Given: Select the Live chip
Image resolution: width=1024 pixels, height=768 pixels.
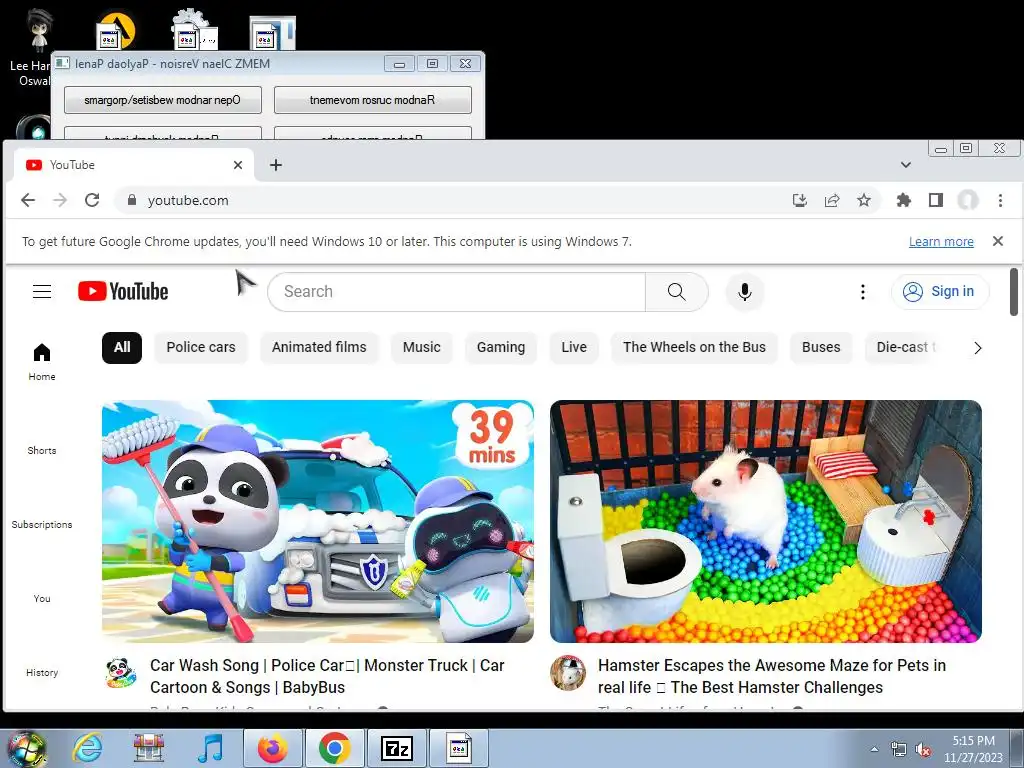Looking at the screenshot, I should [x=573, y=347].
